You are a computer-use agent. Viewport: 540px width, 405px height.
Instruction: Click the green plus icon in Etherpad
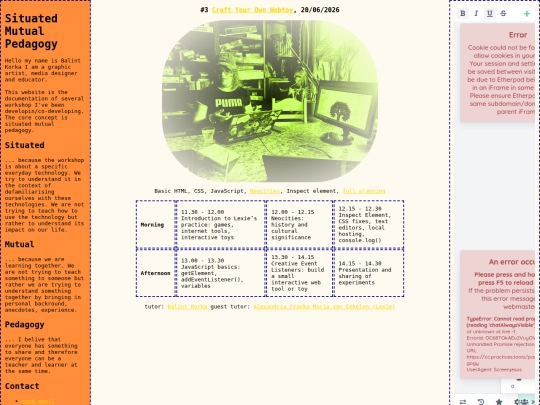click(x=527, y=13)
